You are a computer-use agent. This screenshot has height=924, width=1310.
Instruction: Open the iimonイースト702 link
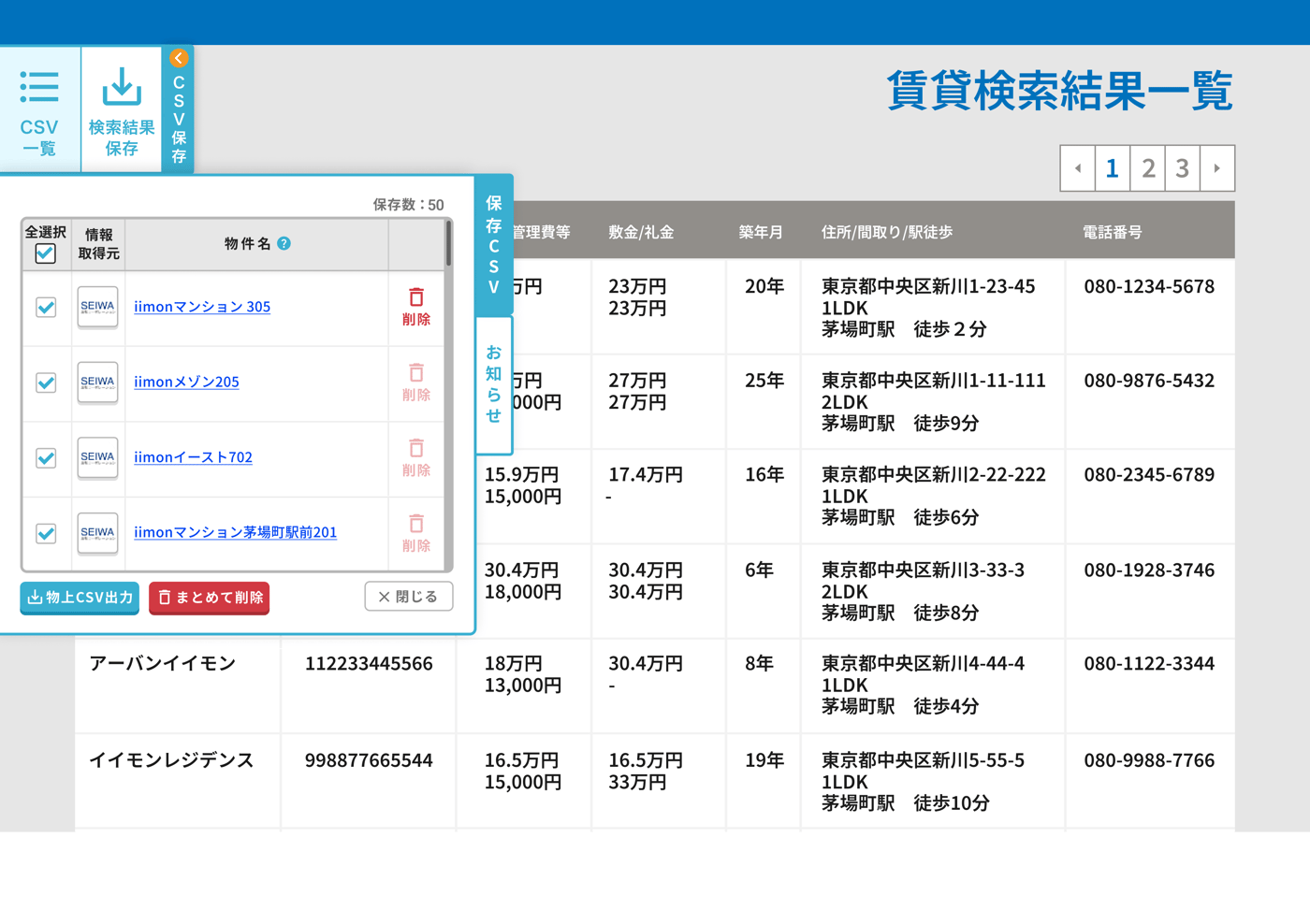(x=193, y=457)
